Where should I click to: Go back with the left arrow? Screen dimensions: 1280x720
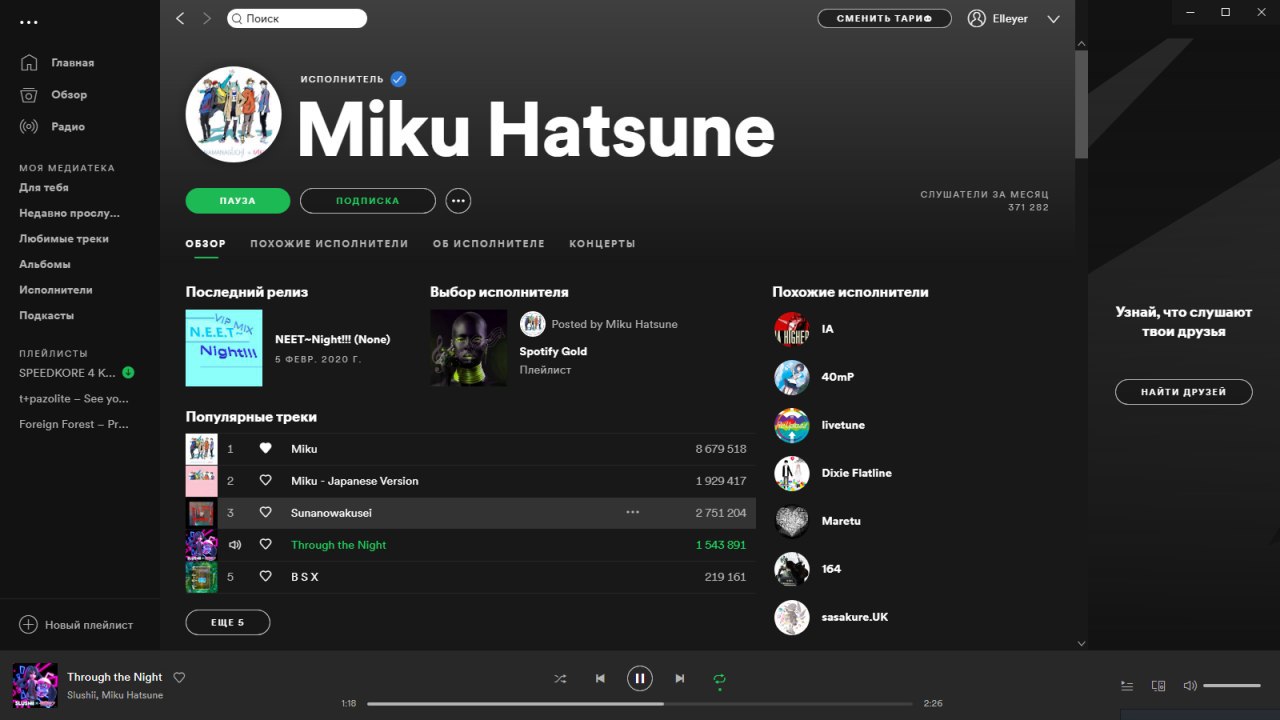click(x=180, y=18)
